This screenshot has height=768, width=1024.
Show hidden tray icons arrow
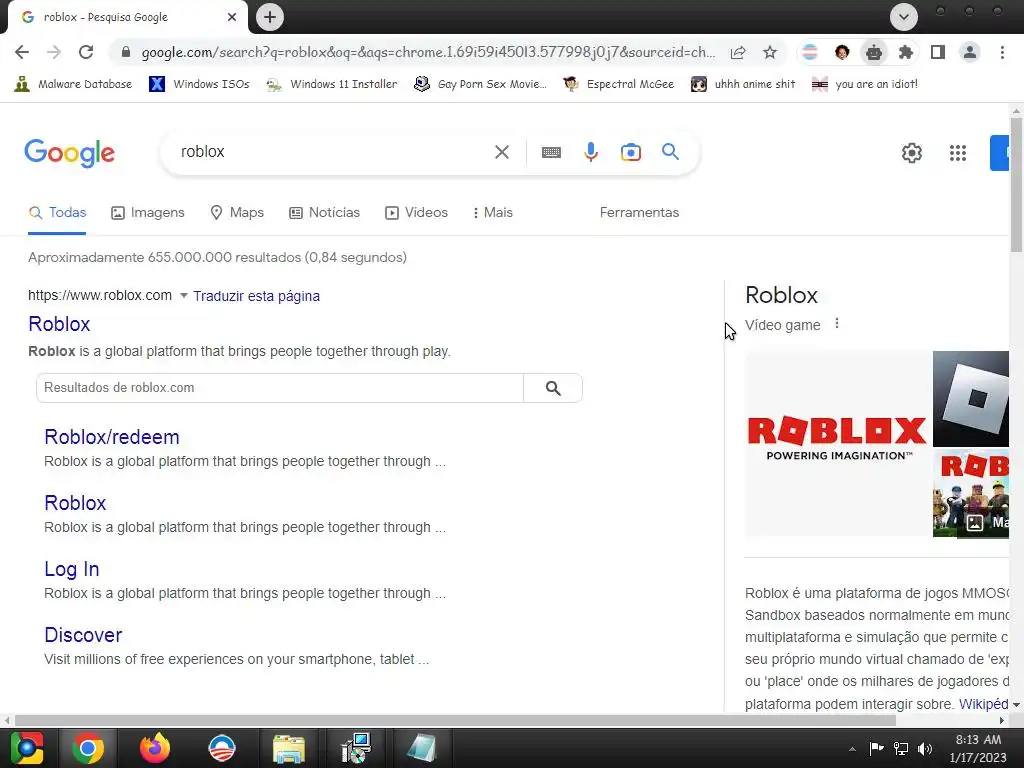[x=852, y=749]
